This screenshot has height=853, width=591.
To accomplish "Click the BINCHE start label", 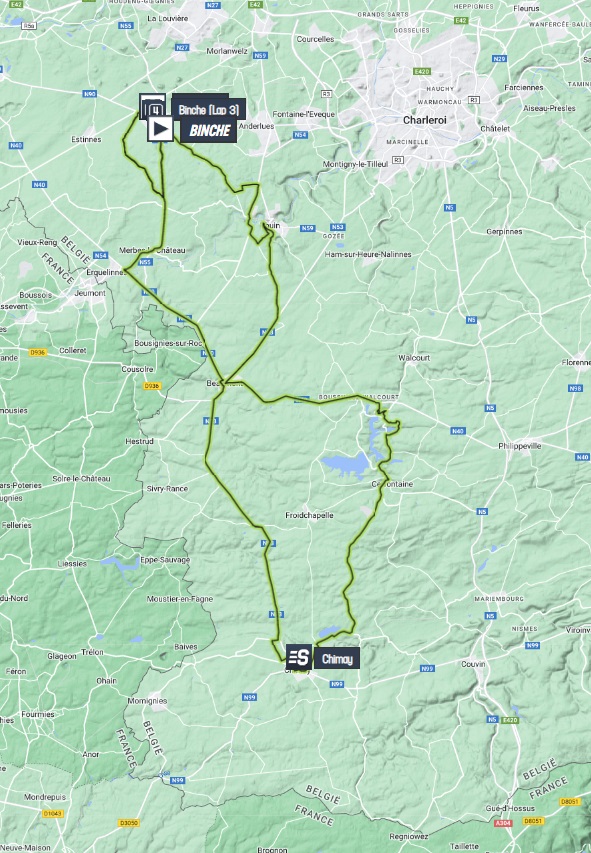I will [210, 131].
